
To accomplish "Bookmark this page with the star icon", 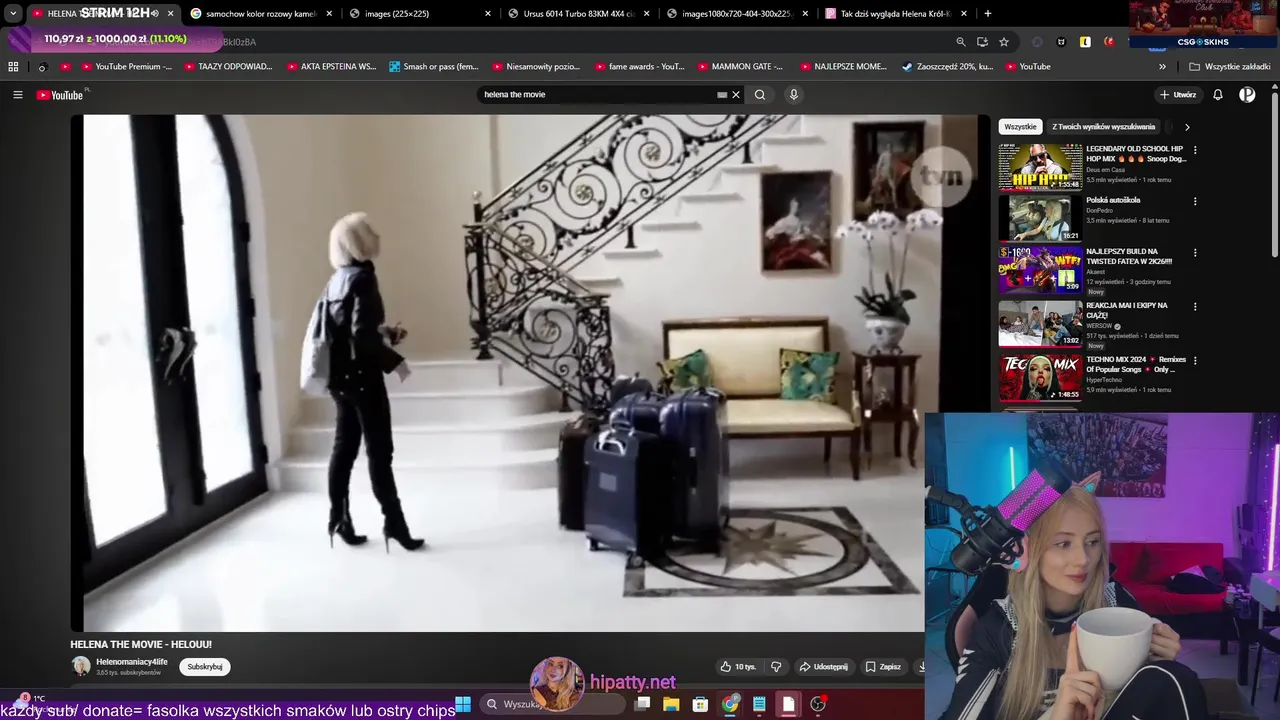I will [1004, 42].
